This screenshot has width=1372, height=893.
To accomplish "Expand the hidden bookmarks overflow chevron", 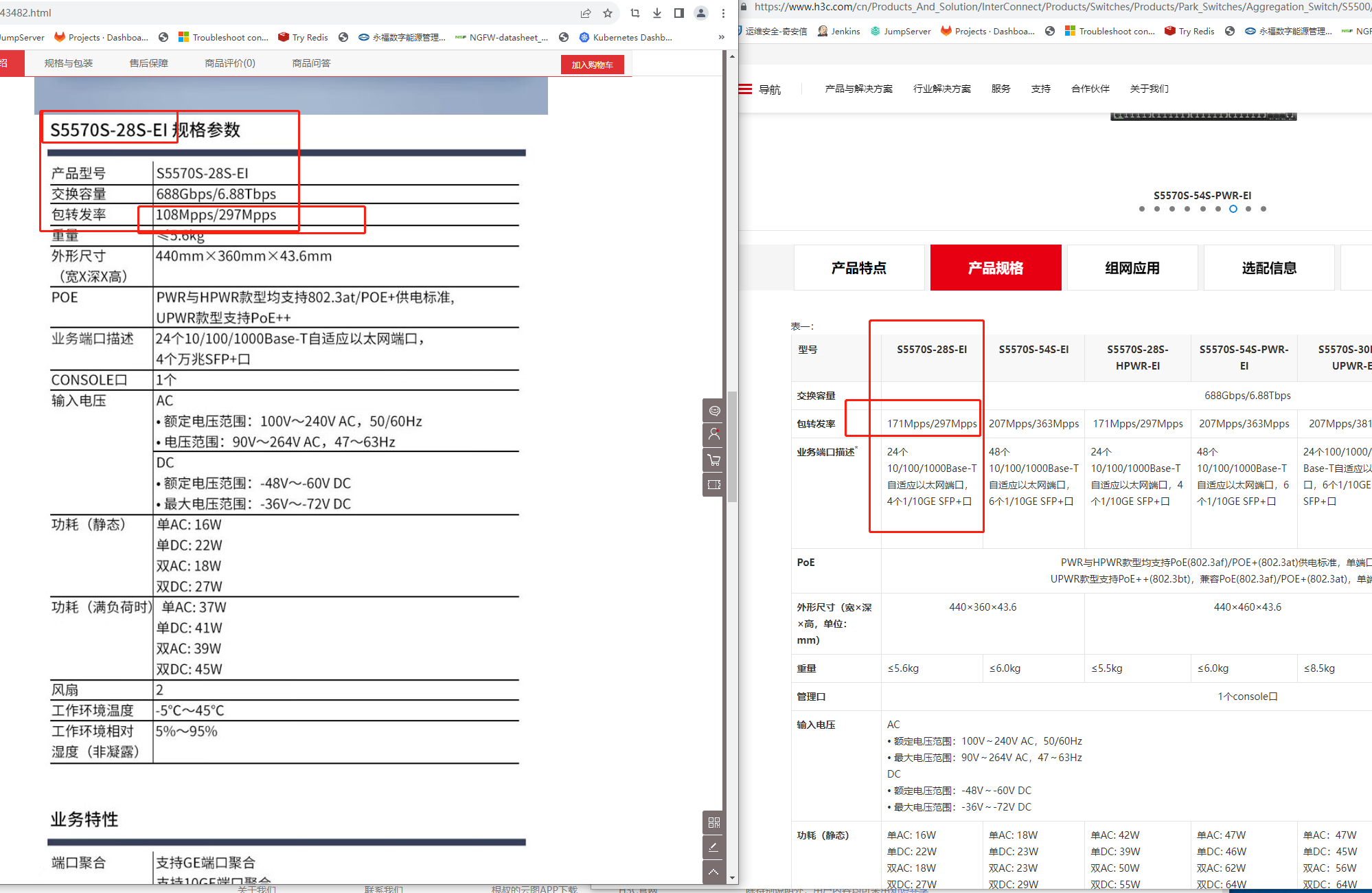I will (x=721, y=37).
